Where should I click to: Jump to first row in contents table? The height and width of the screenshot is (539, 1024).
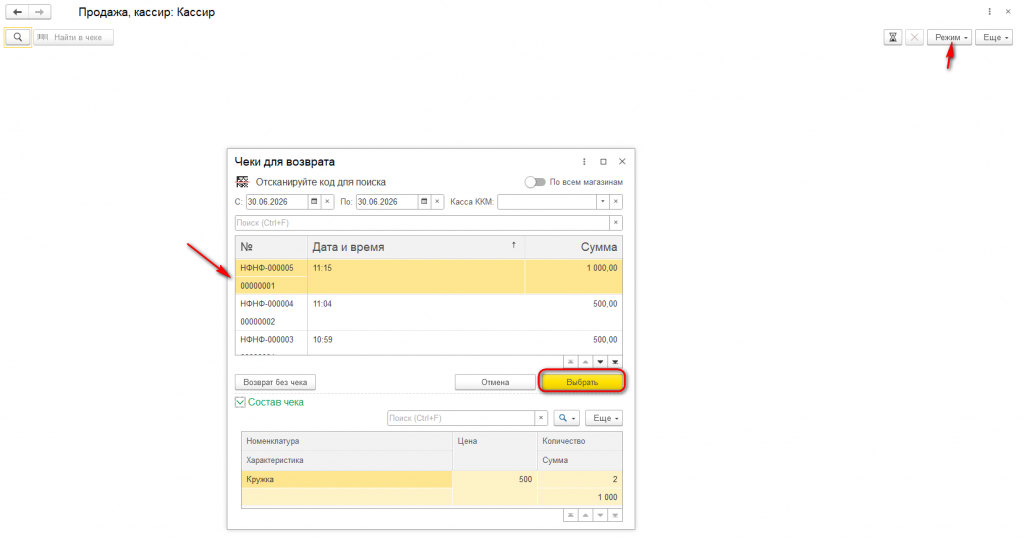pos(570,515)
